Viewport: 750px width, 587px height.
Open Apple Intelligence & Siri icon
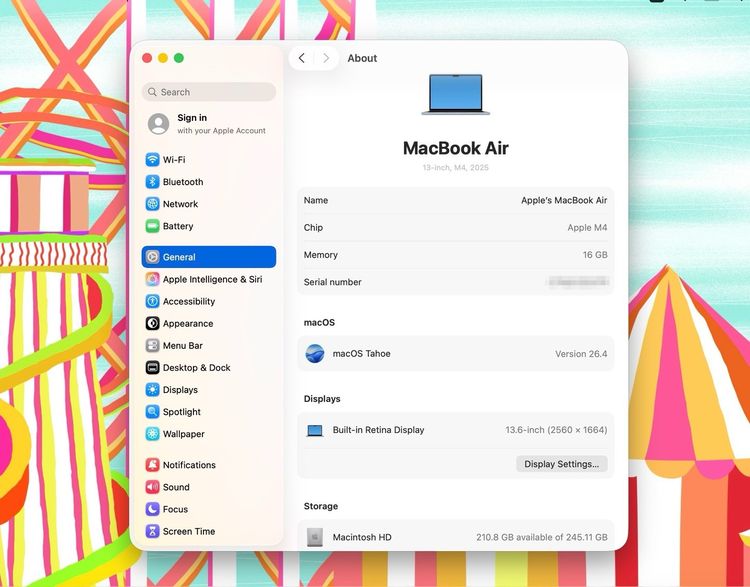click(153, 279)
